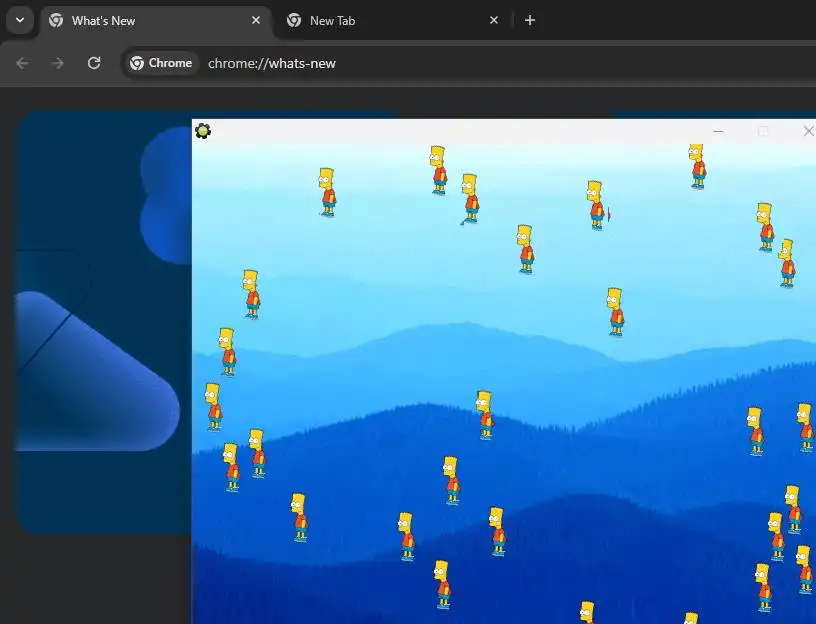Switch to the What's New tab
The width and height of the screenshot is (816, 624).
pyautogui.click(x=156, y=21)
